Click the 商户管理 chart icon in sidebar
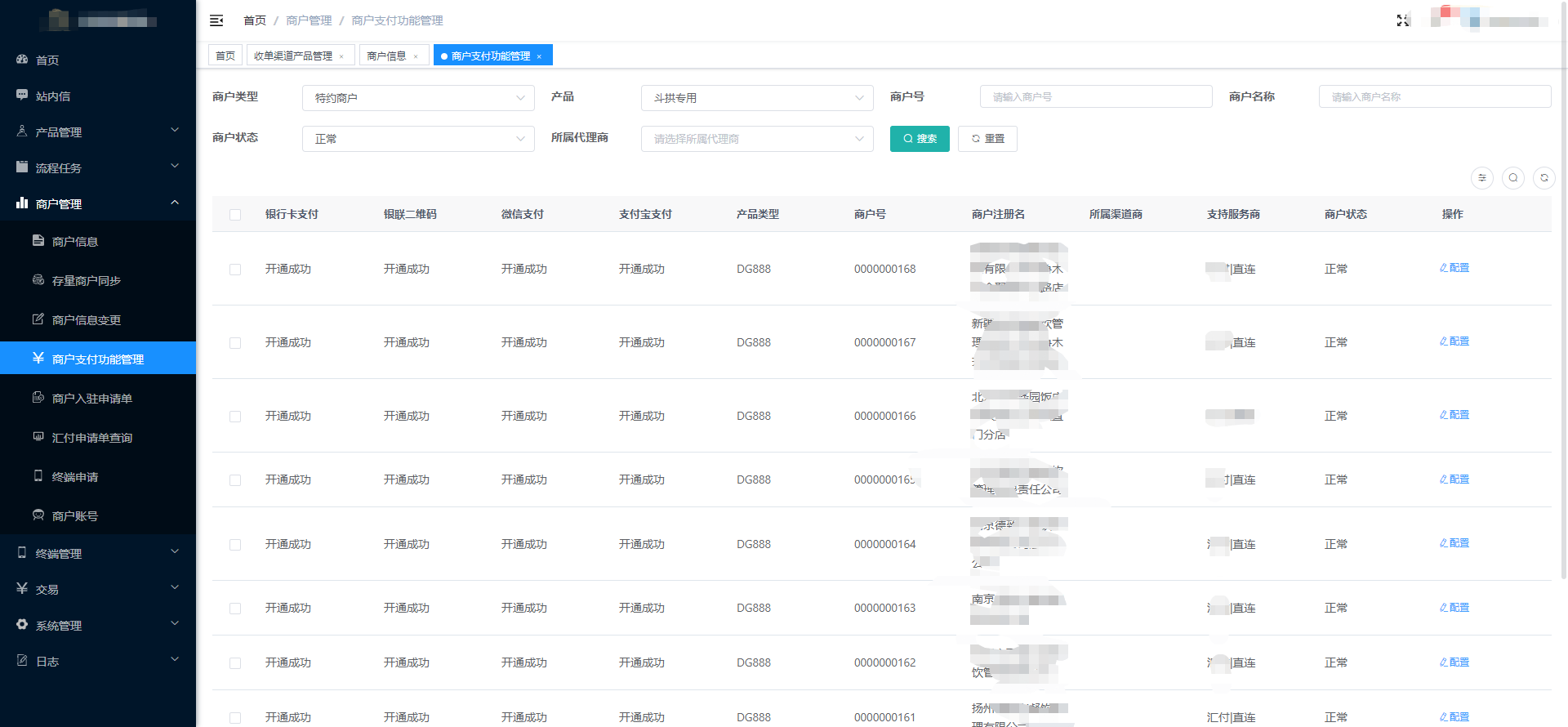The height and width of the screenshot is (727, 1568). point(22,203)
